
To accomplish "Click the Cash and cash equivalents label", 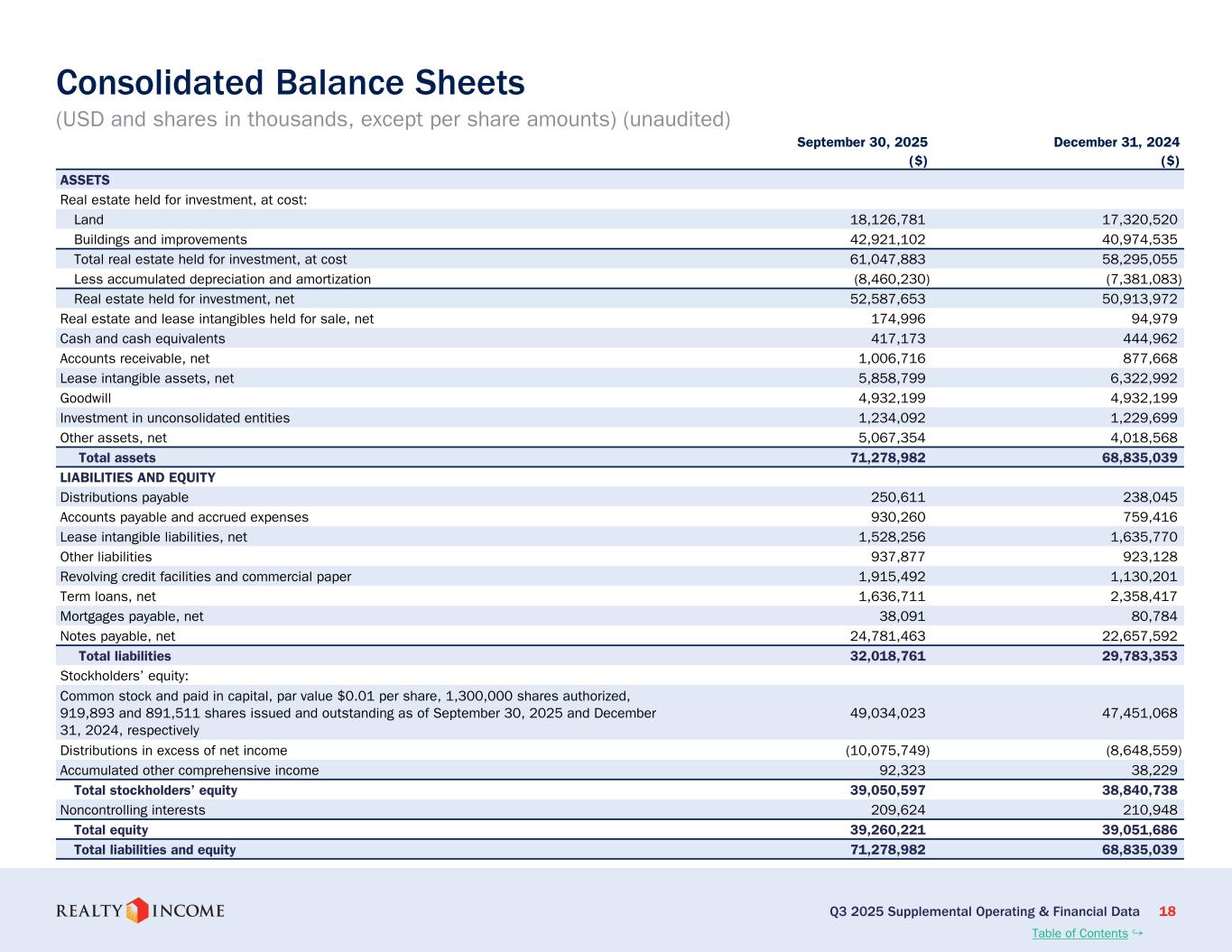I will pos(142,338).
